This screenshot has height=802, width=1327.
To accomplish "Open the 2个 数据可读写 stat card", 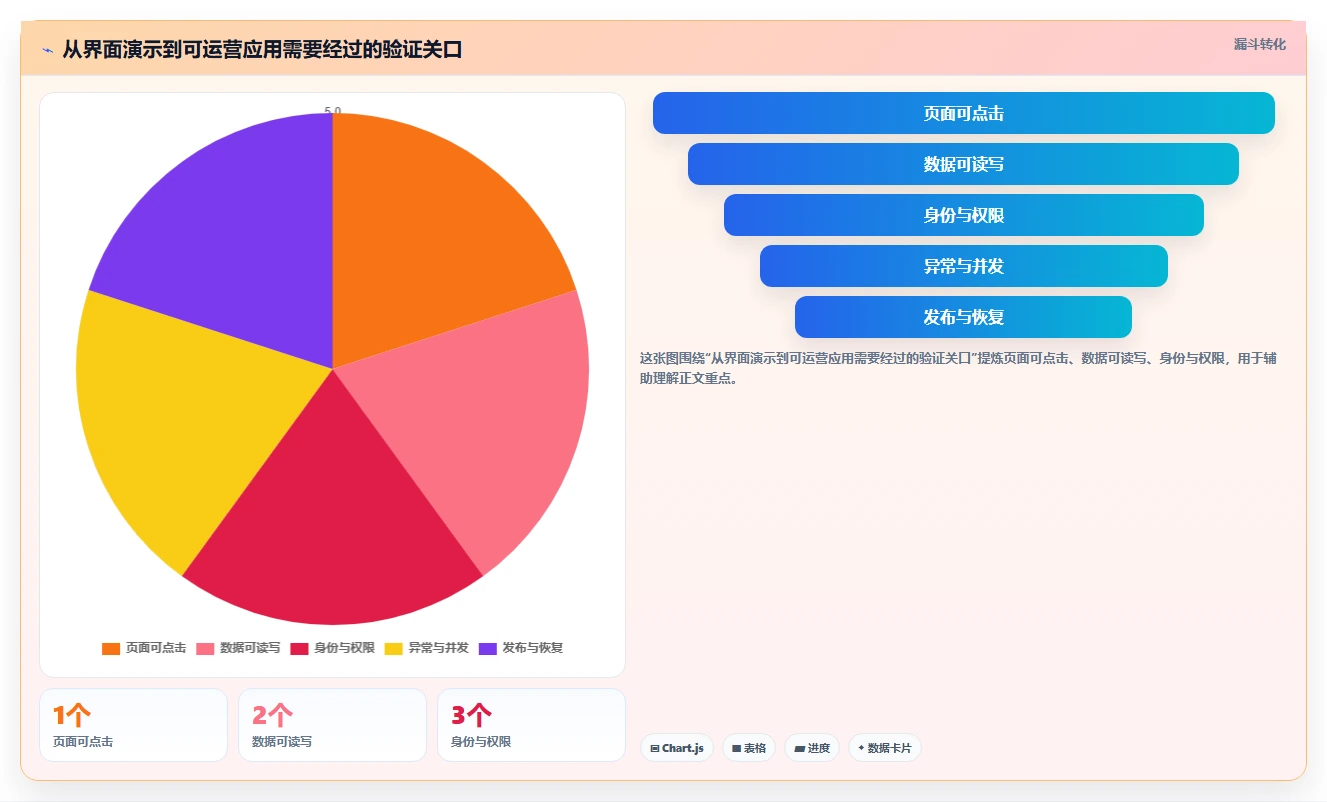I will [332, 725].
